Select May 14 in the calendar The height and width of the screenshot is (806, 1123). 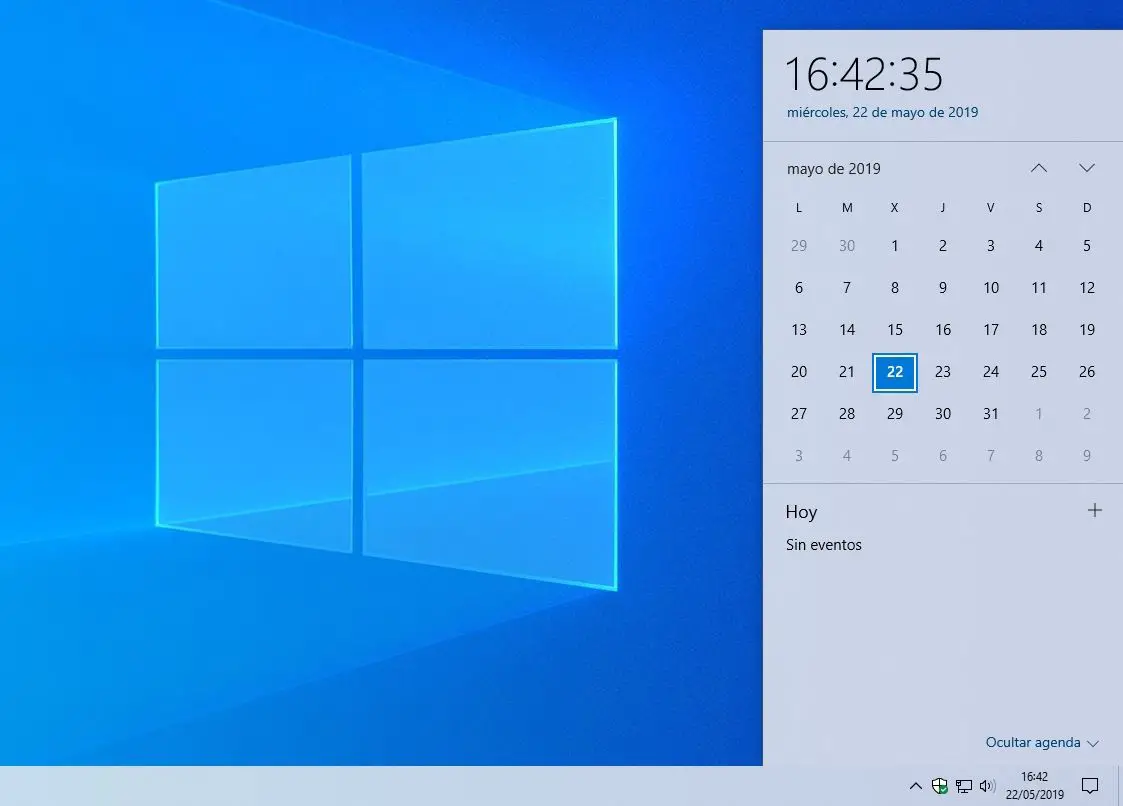(847, 330)
